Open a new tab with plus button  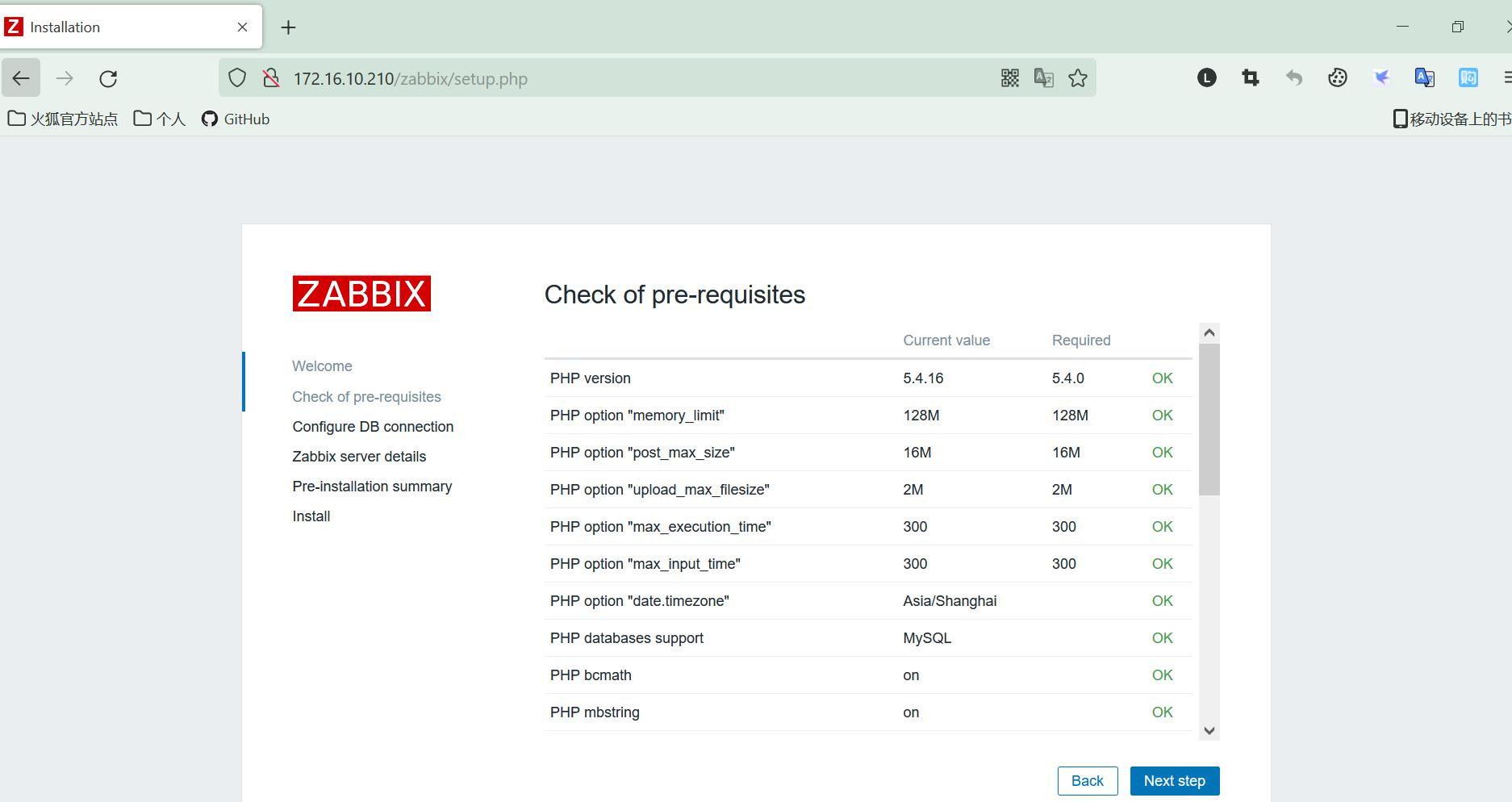[288, 27]
